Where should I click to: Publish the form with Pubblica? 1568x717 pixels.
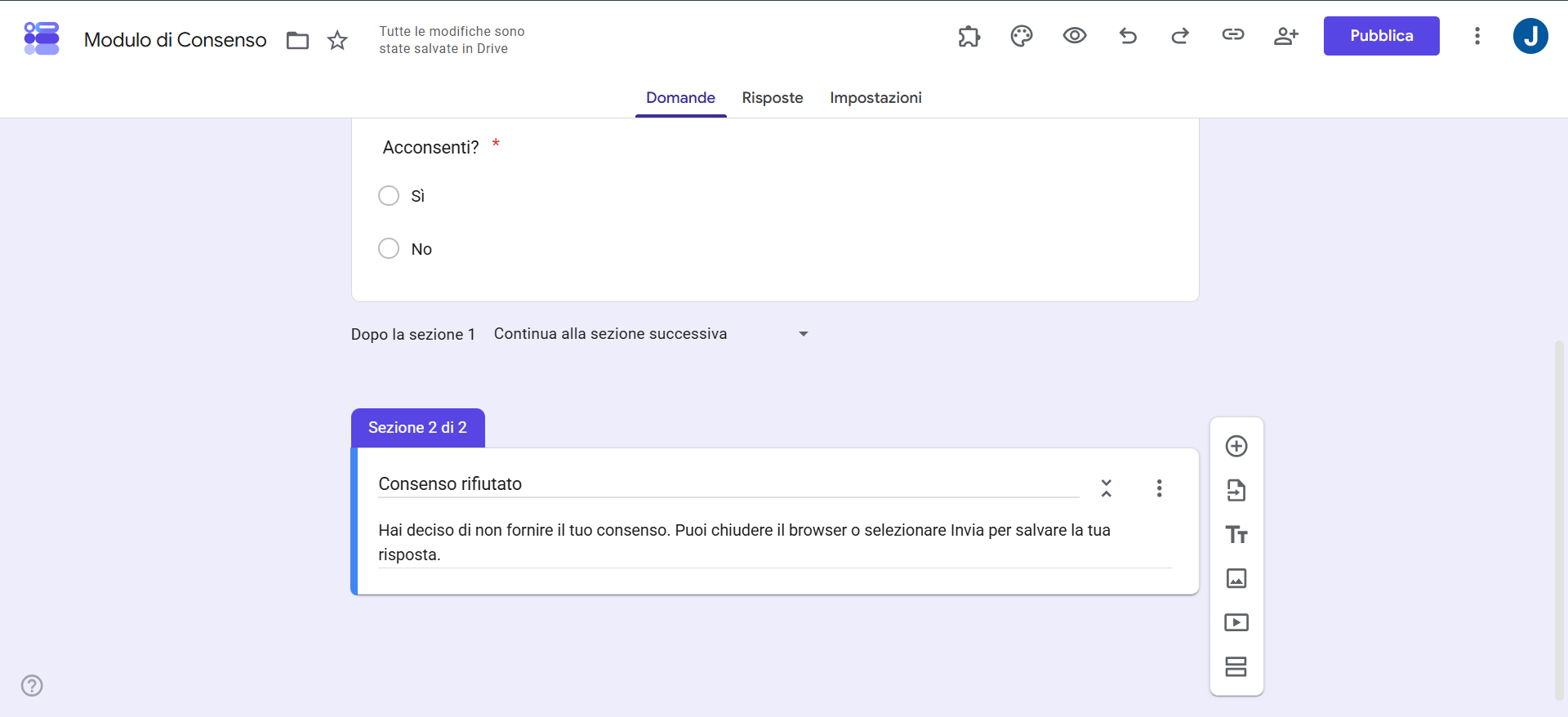click(1382, 36)
